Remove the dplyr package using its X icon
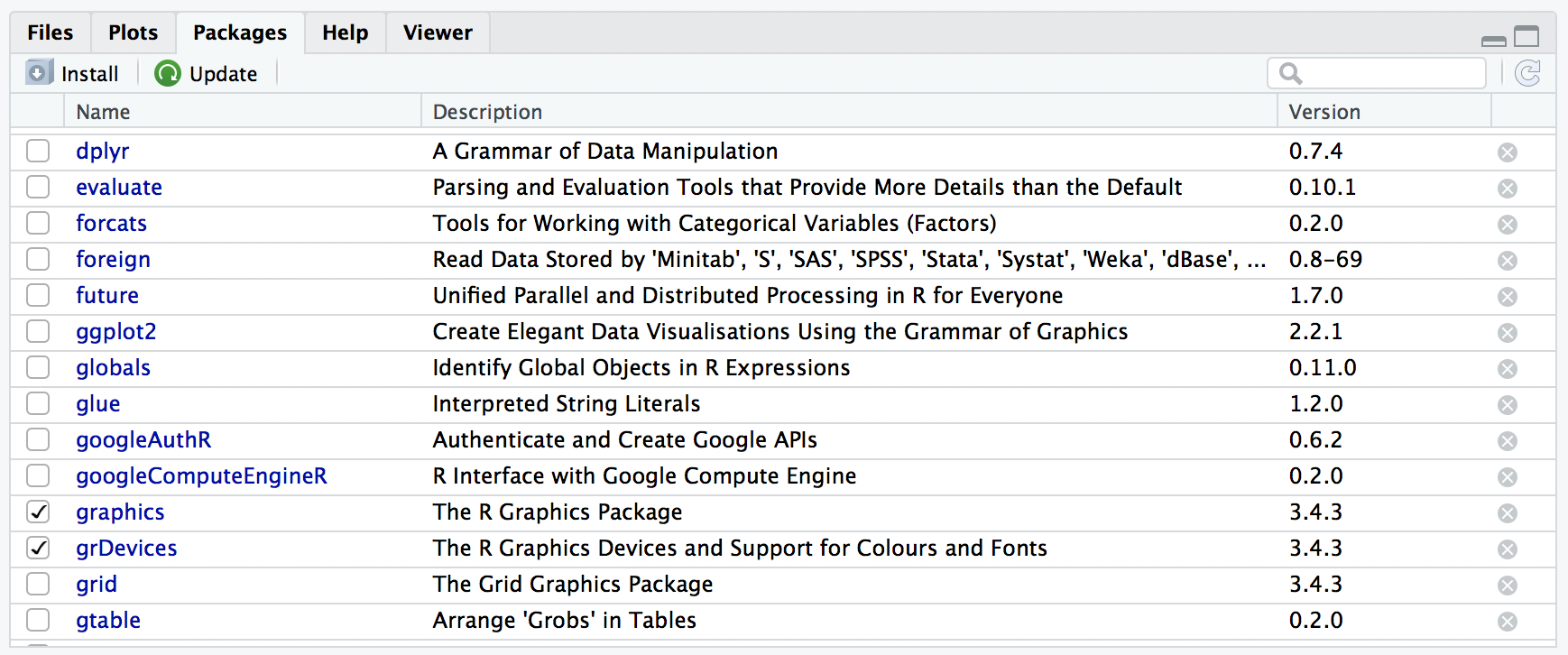The height and width of the screenshot is (655, 1568). [1508, 152]
